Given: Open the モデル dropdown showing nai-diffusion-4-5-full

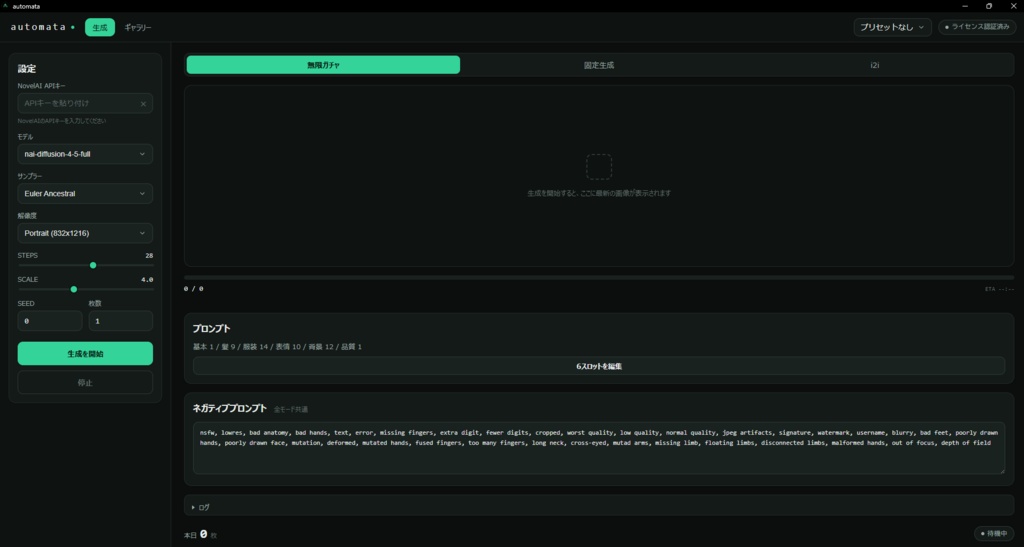Looking at the screenshot, I should click(85, 154).
